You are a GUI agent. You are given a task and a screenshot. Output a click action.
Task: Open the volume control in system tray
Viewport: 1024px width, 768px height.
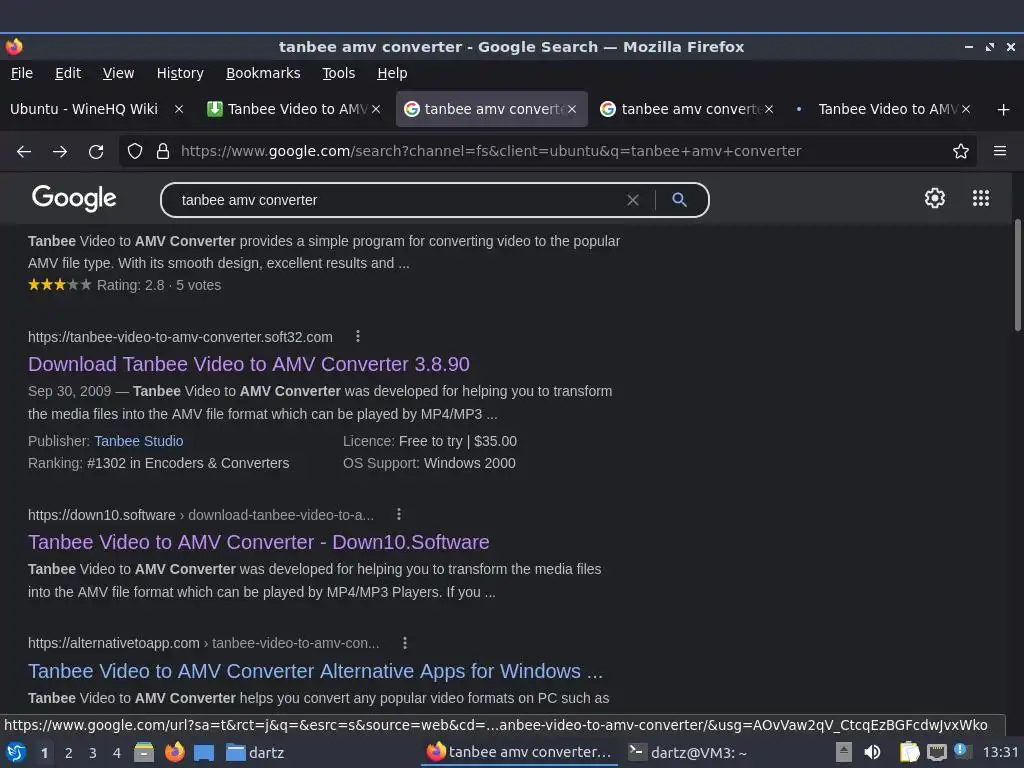[x=872, y=752]
